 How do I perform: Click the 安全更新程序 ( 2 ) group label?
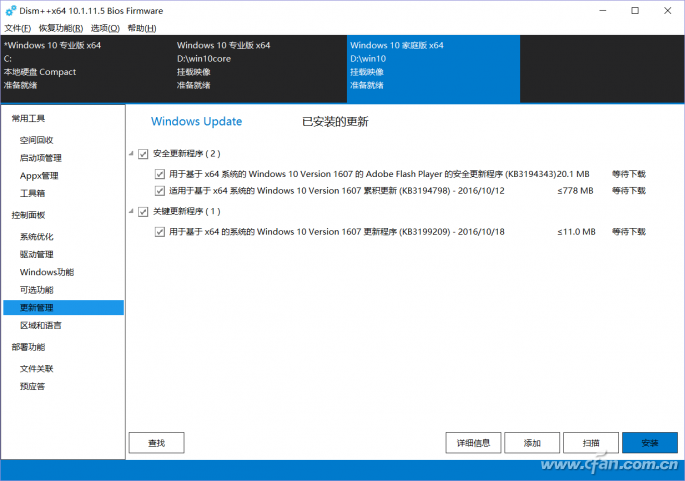[x=187, y=154]
